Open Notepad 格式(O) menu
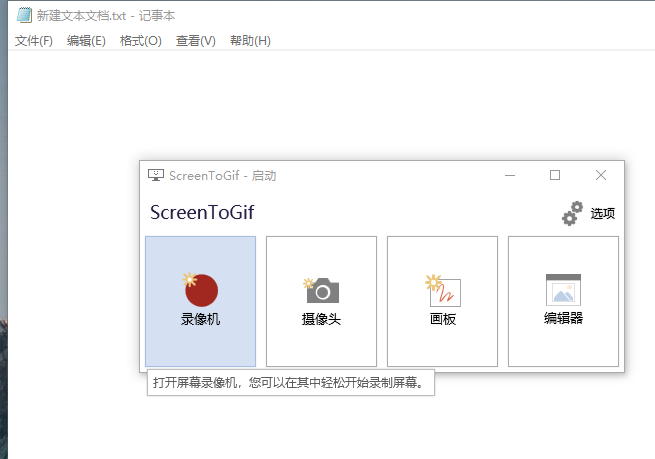Screen dimensions: 655x459 tap(140, 41)
